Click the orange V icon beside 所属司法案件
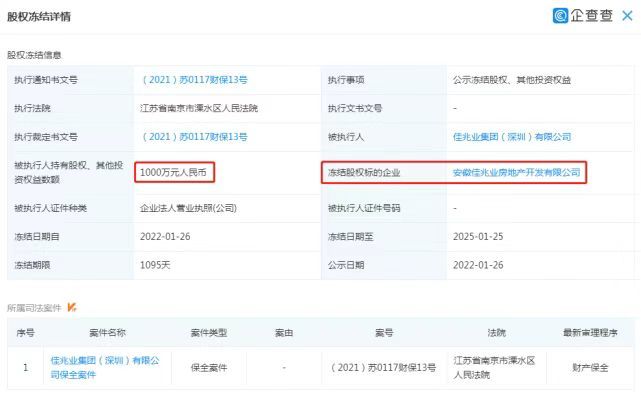 72,307
